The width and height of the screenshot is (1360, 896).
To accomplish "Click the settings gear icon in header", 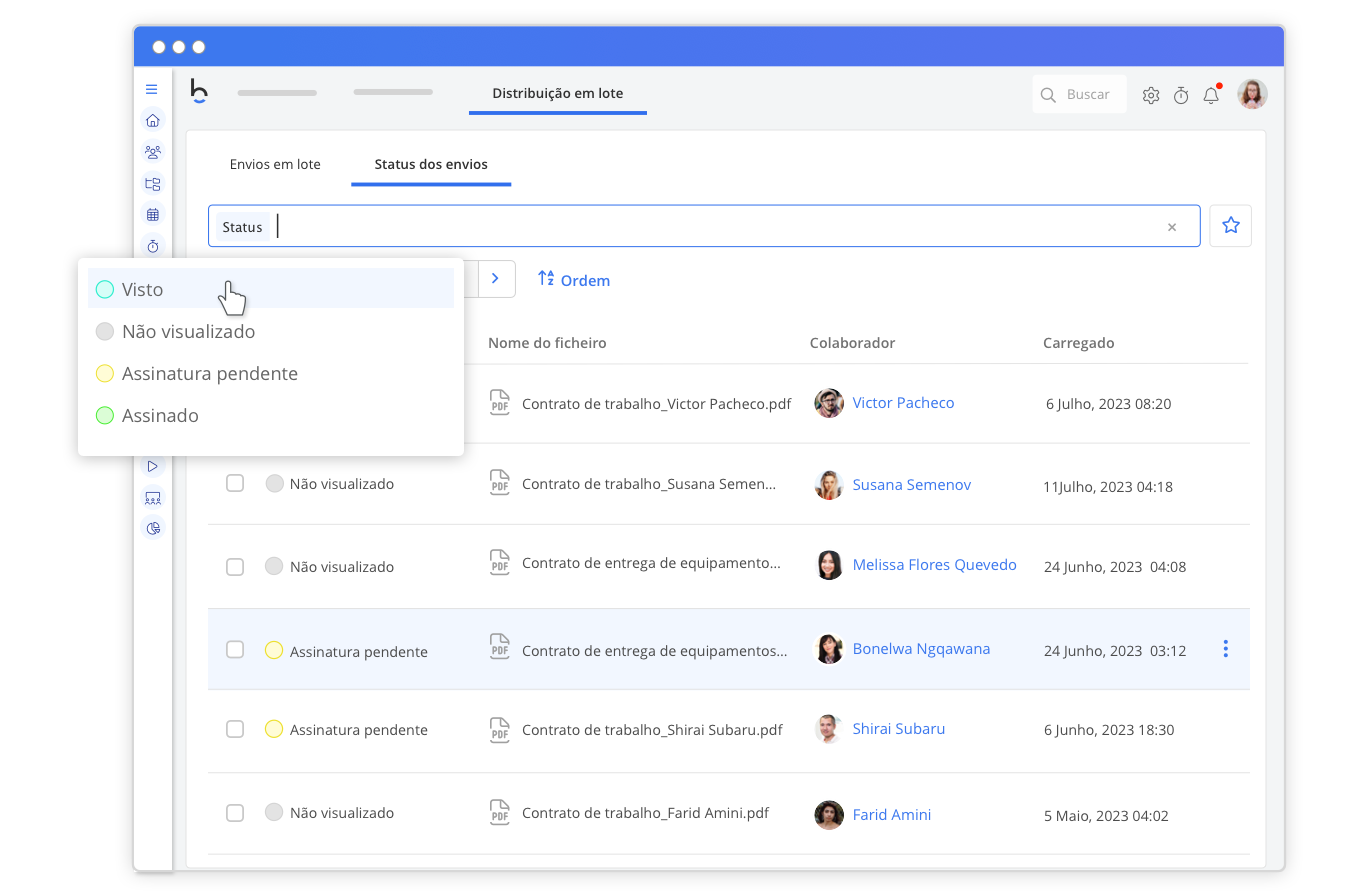I will [1151, 95].
